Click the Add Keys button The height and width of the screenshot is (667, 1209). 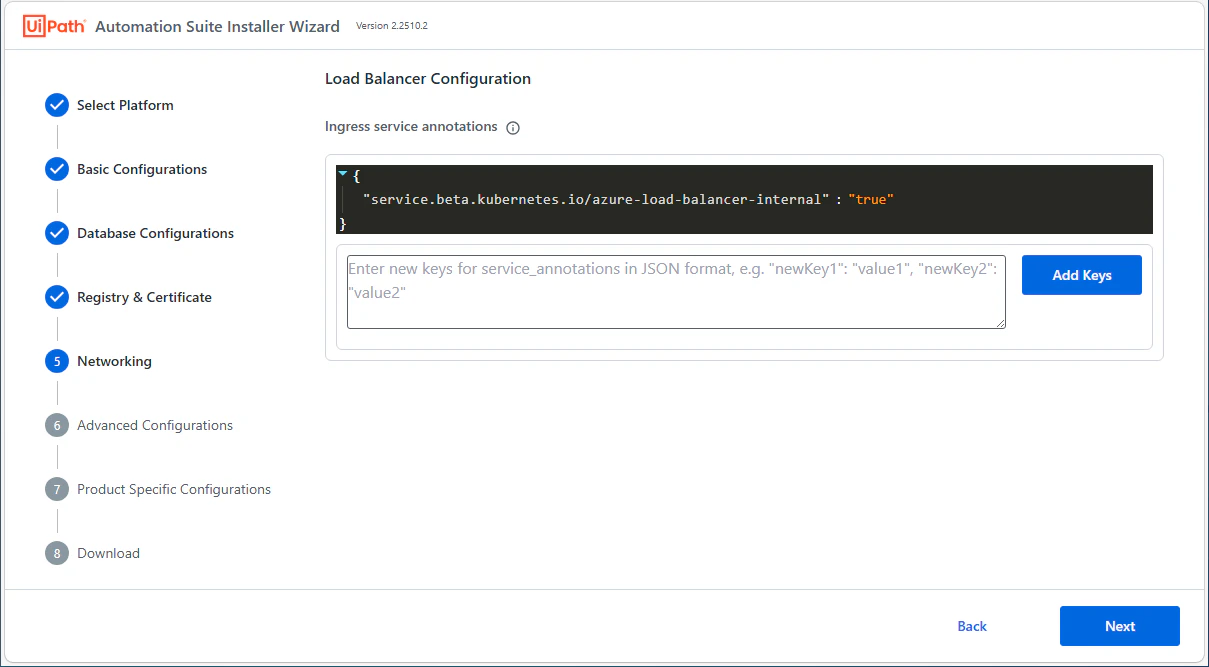point(1082,275)
